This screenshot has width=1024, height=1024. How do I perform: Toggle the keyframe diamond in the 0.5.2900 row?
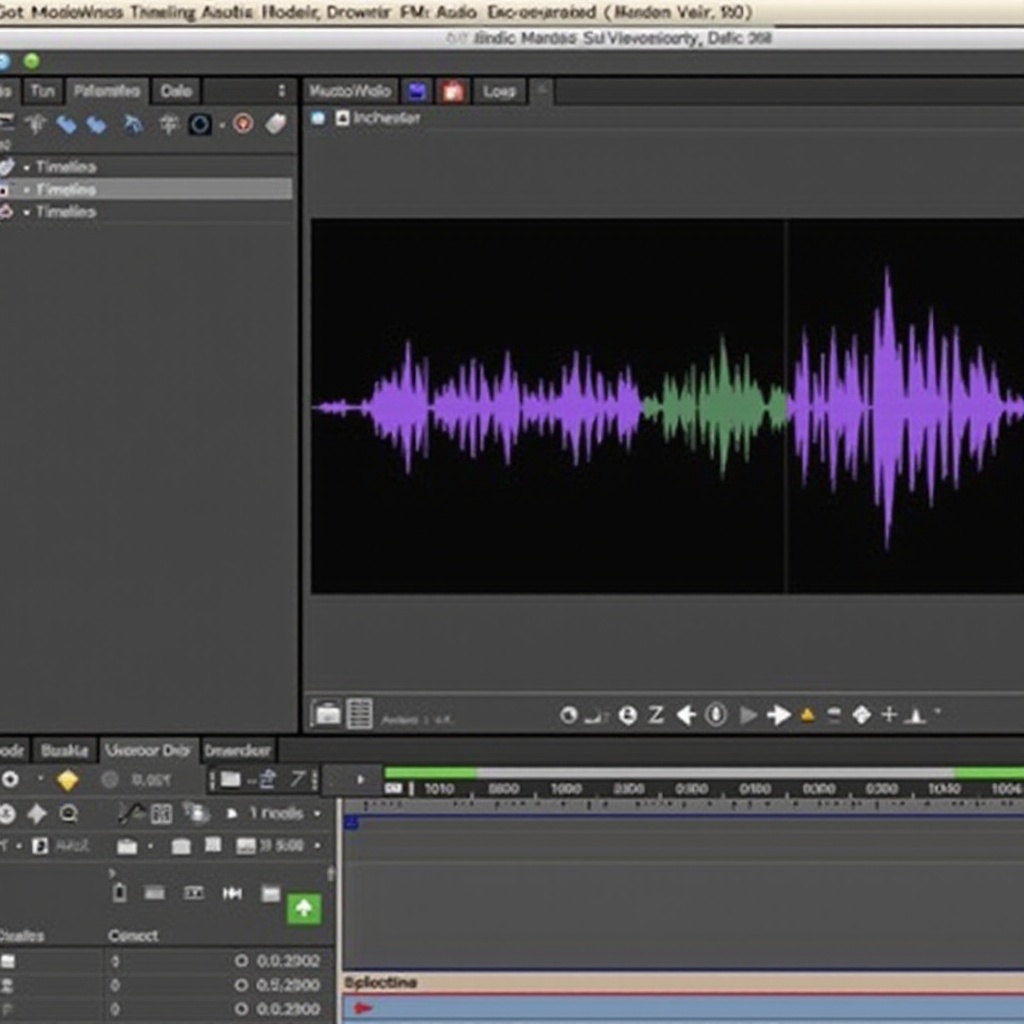coord(116,985)
